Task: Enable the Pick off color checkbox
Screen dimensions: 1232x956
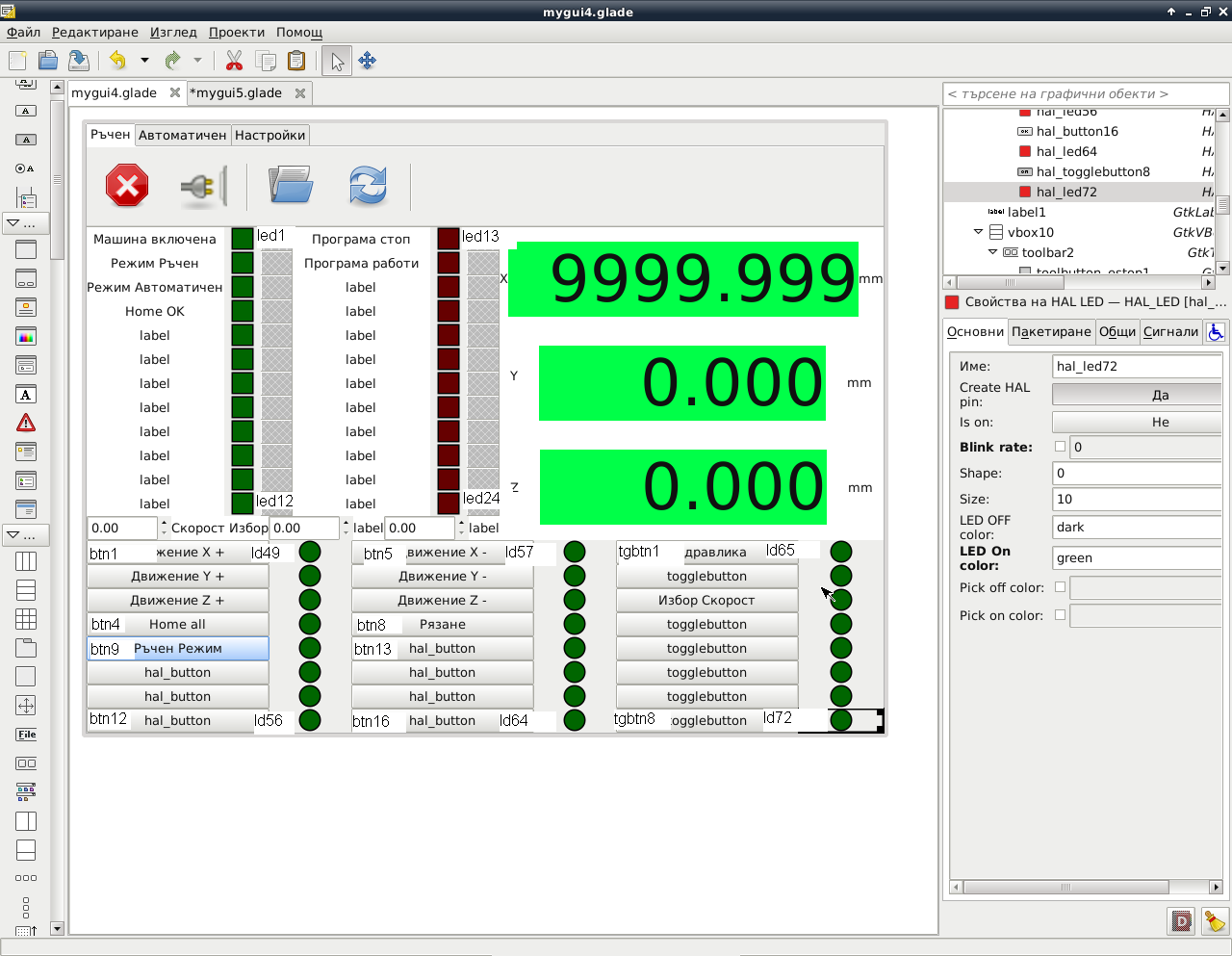Action: pyautogui.click(x=1060, y=587)
